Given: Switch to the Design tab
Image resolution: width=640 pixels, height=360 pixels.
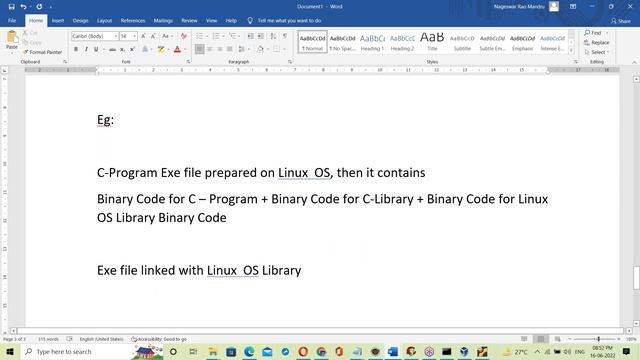Looking at the screenshot, I should coord(80,20).
